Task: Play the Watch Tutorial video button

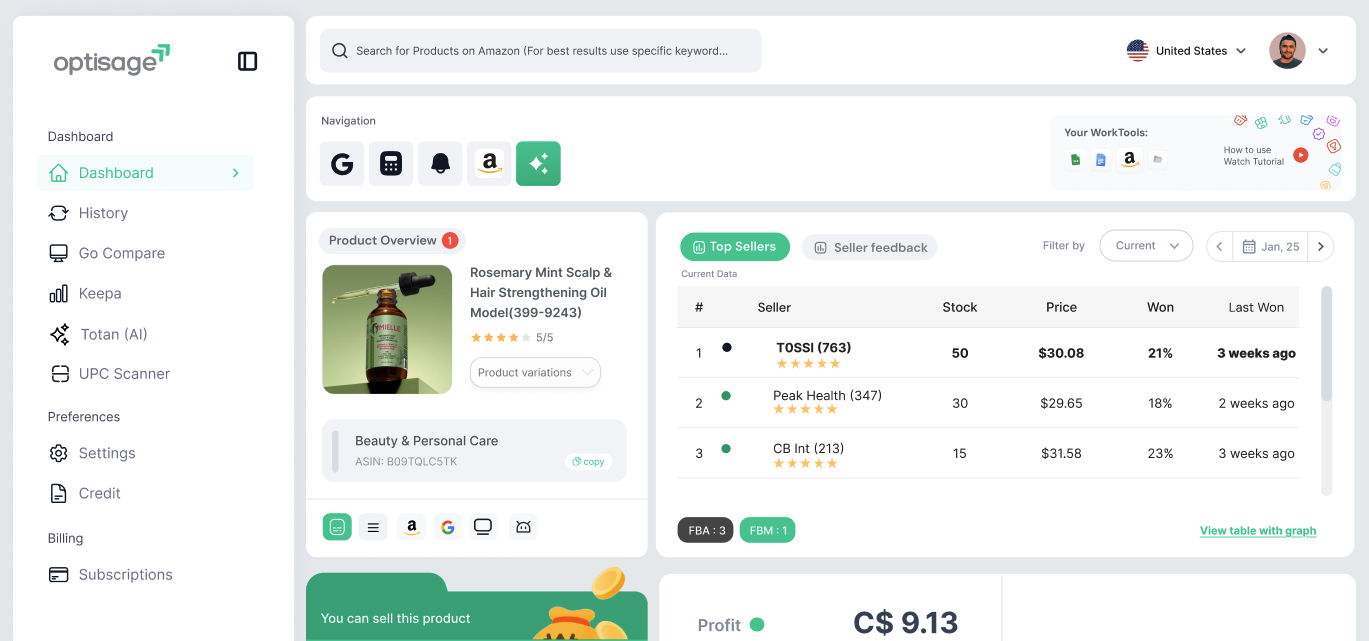Action: (1300, 155)
